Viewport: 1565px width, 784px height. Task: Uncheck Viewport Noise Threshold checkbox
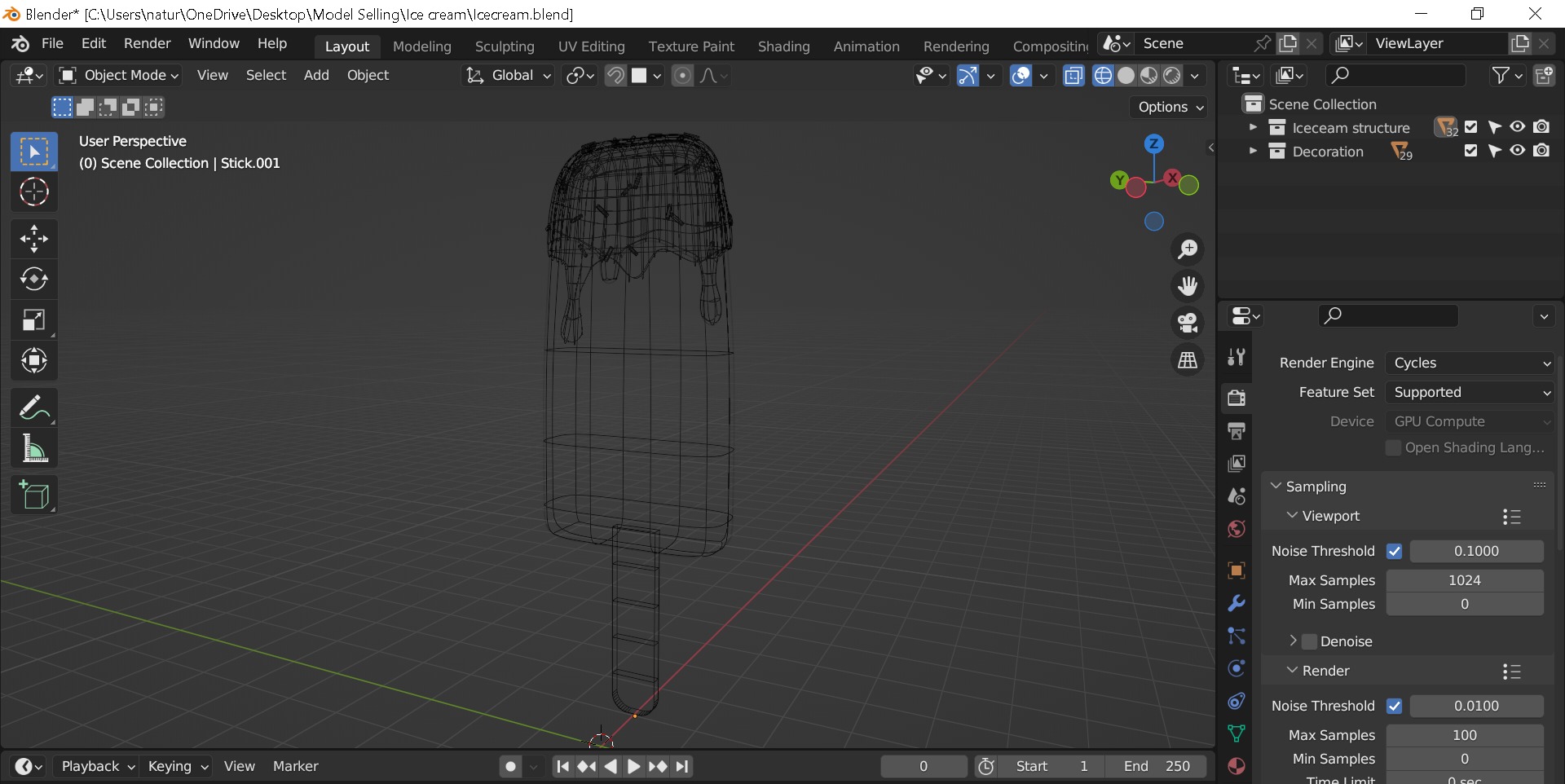1394,552
